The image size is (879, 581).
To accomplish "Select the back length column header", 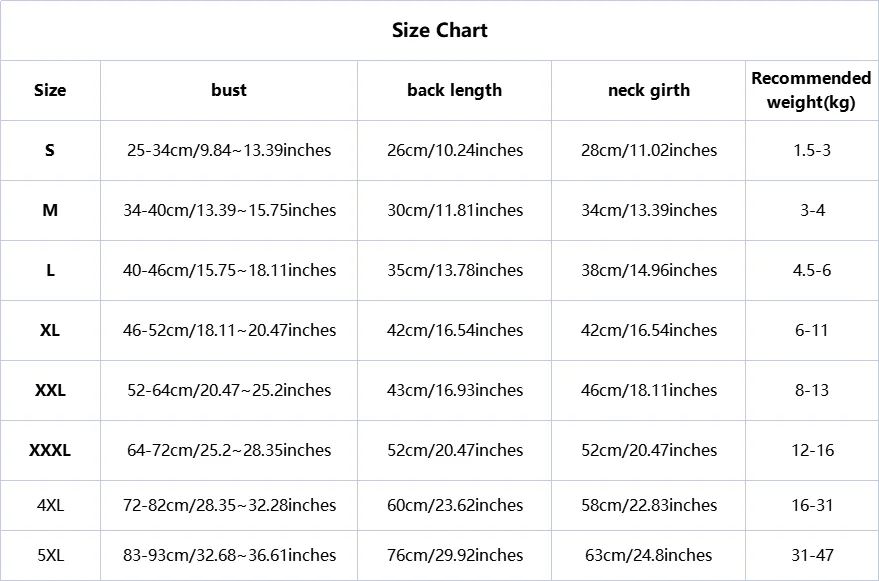I will (455, 90).
